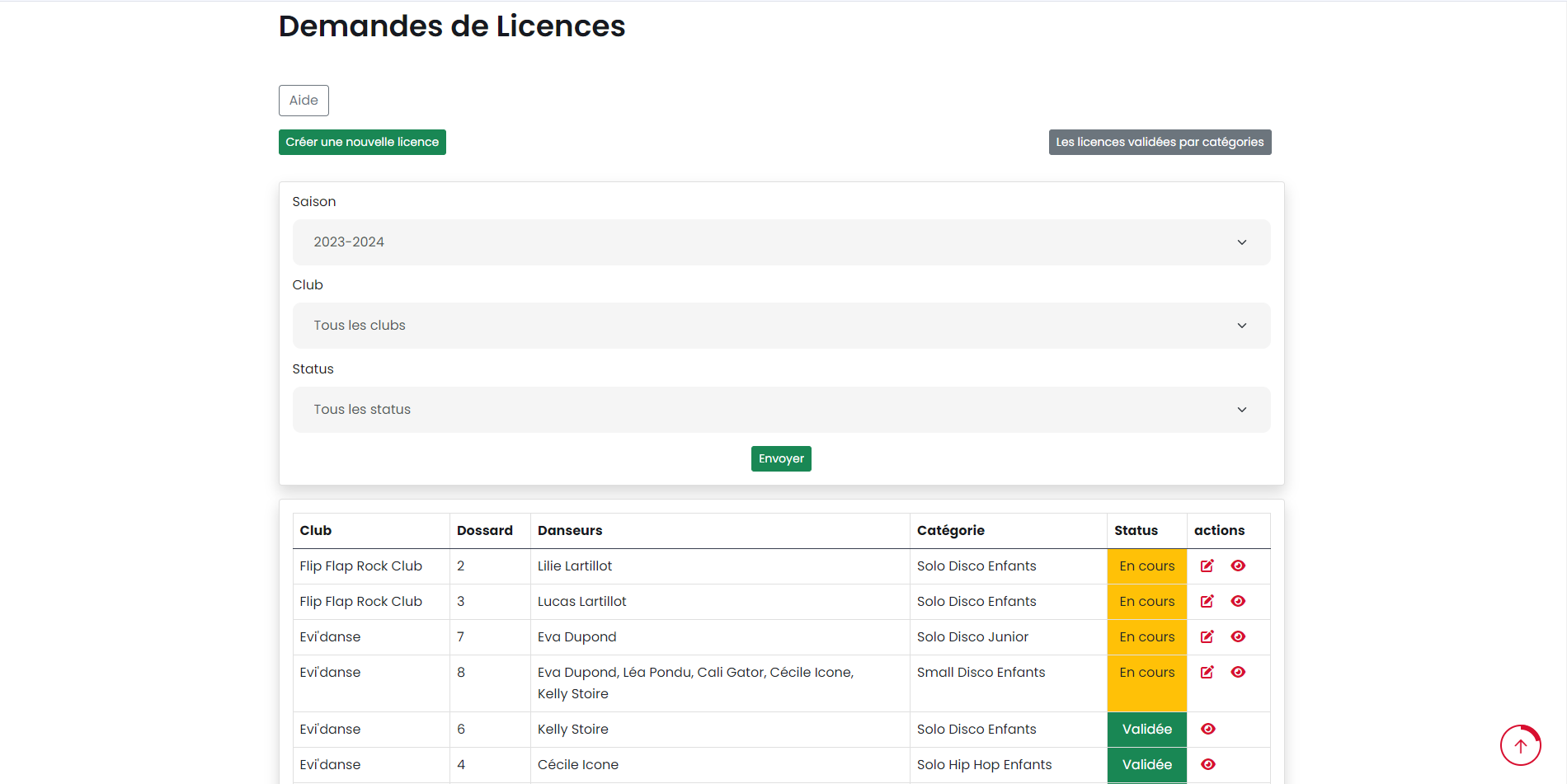Open the Status dropdown labeled Tous les status

tap(781, 409)
